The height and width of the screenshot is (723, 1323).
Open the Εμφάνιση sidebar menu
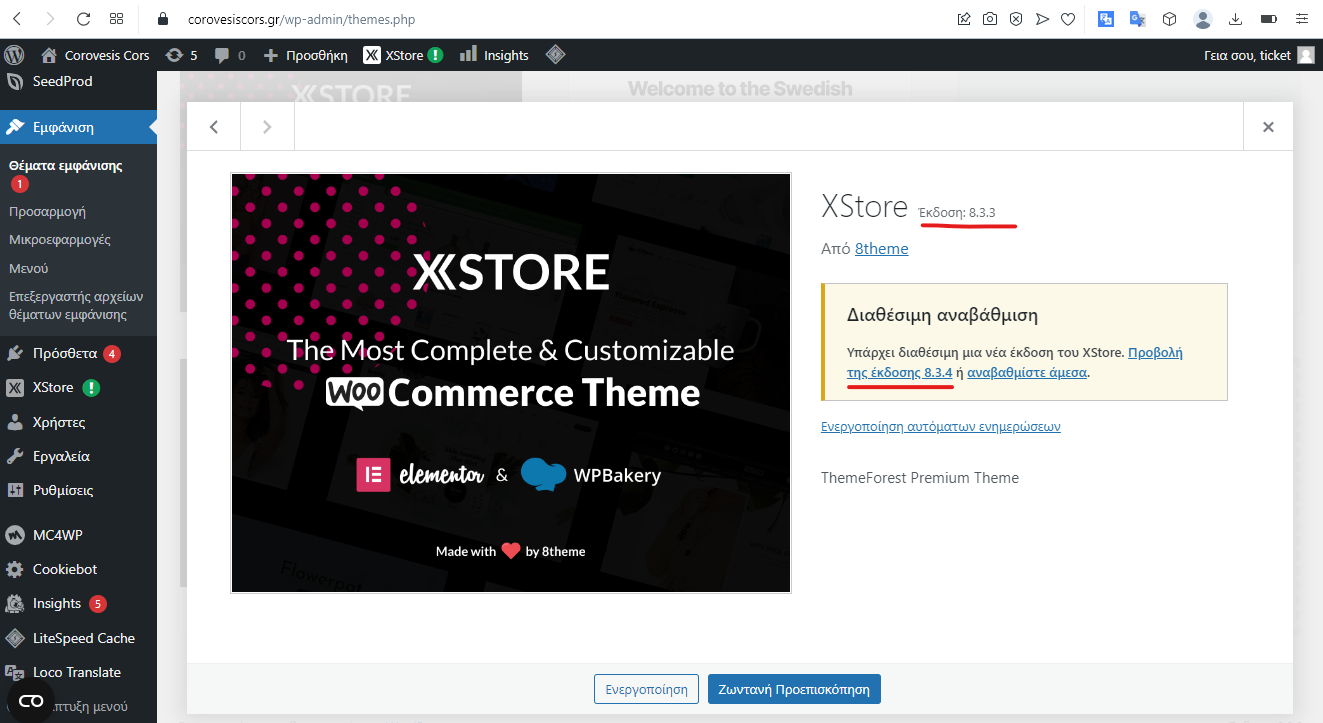coord(78,127)
